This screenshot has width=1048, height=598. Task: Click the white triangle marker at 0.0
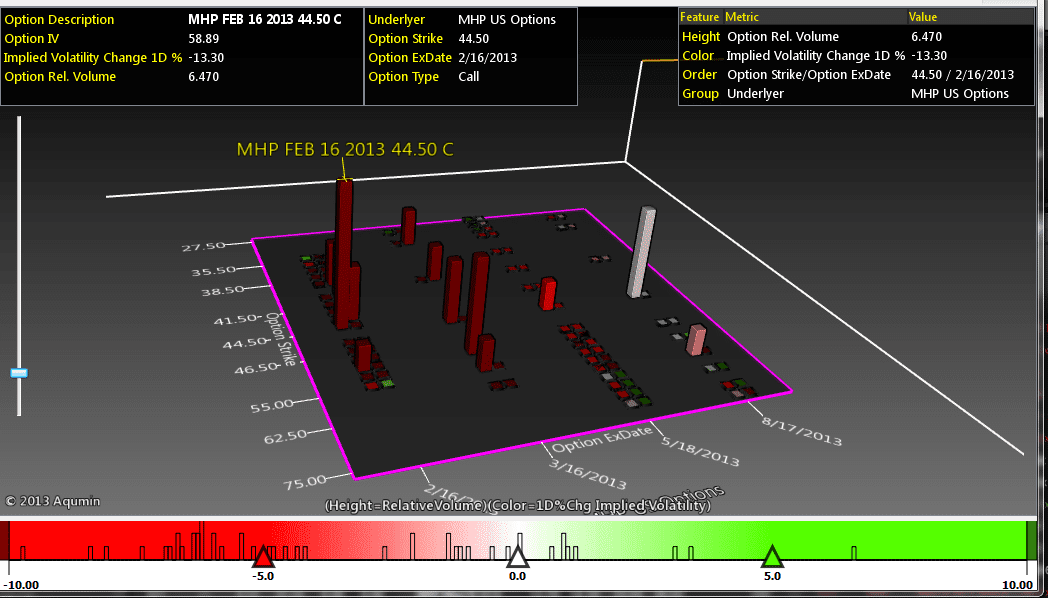click(x=517, y=557)
